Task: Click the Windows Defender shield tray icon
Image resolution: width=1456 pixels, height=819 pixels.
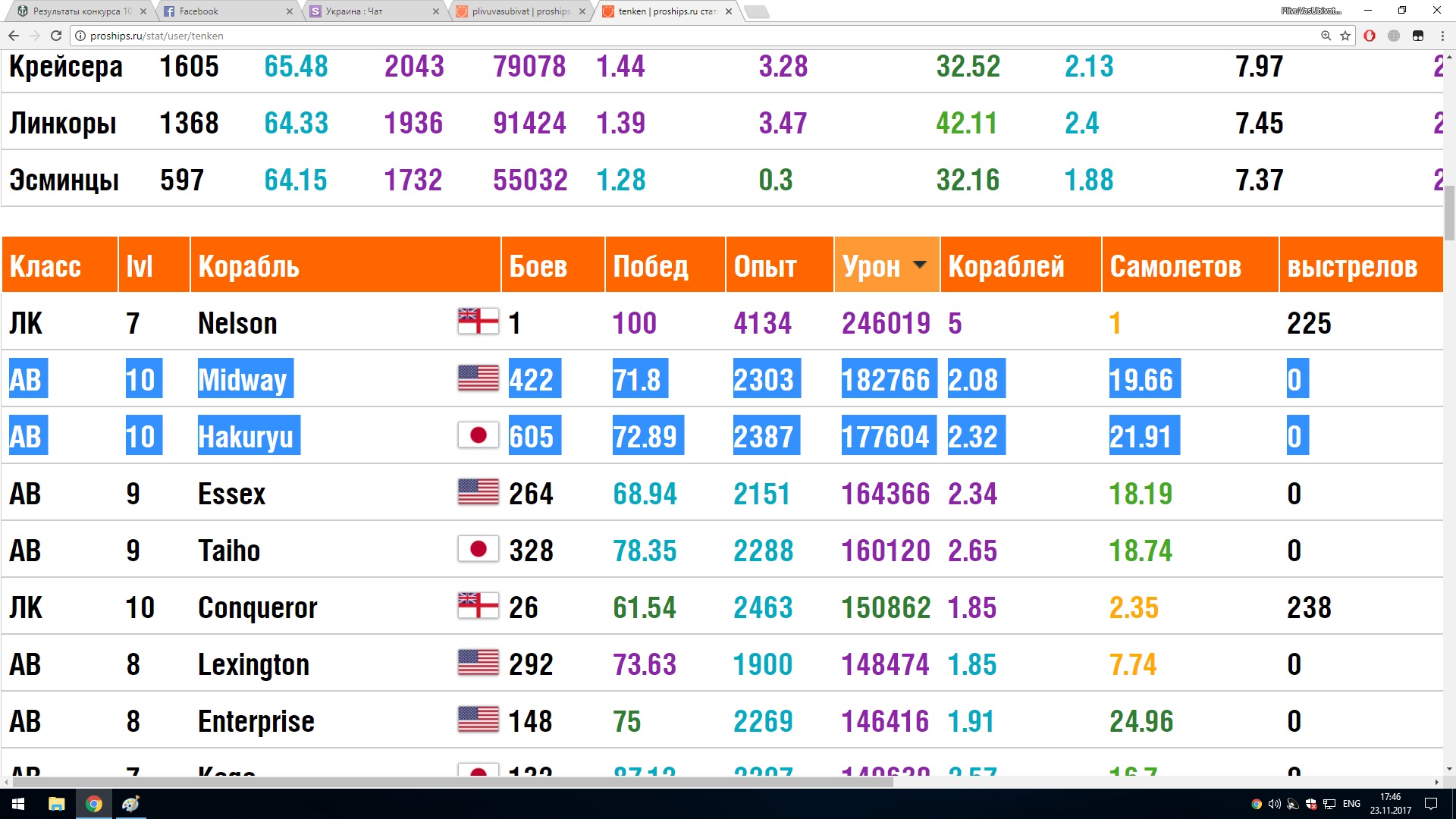Action: tap(1311, 804)
